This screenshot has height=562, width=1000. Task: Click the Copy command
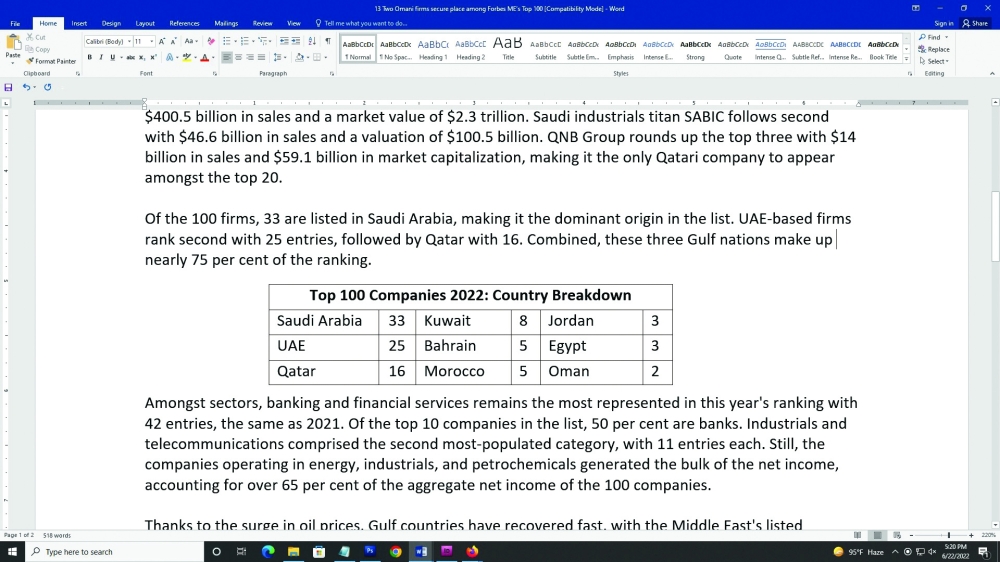[38, 49]
